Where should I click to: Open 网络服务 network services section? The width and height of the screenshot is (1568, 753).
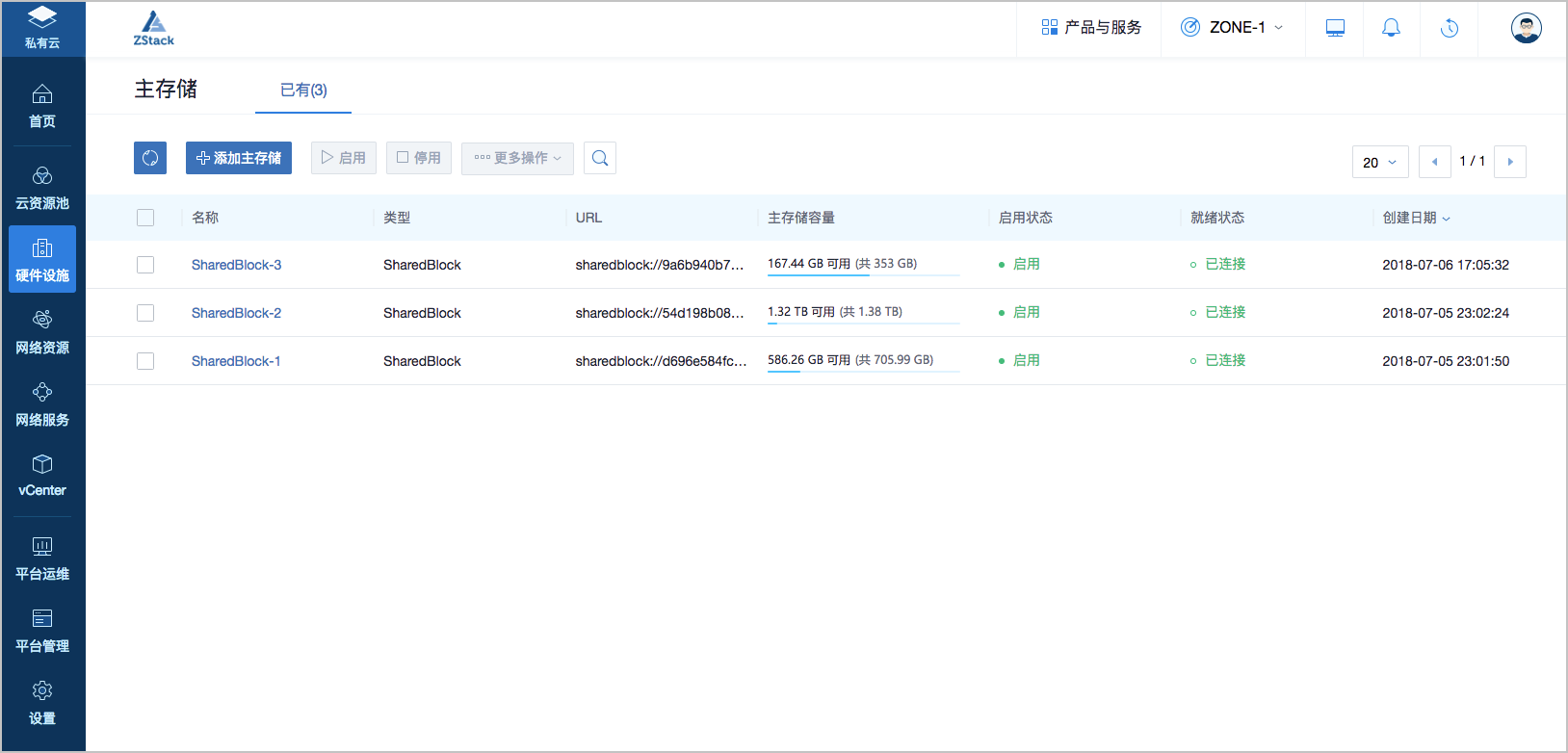point(42,404)
